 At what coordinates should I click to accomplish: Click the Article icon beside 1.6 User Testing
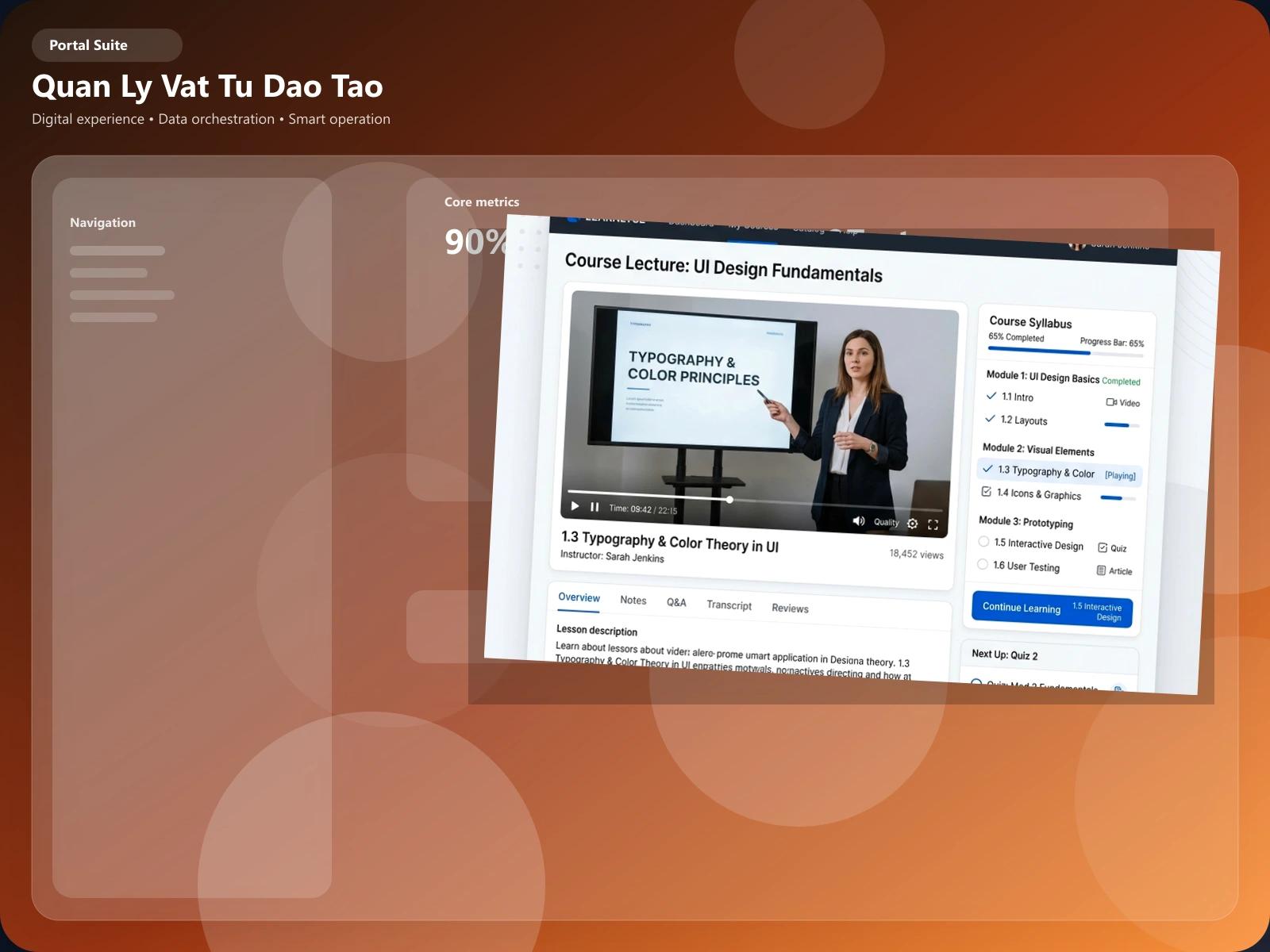(x=1101, y=570)
